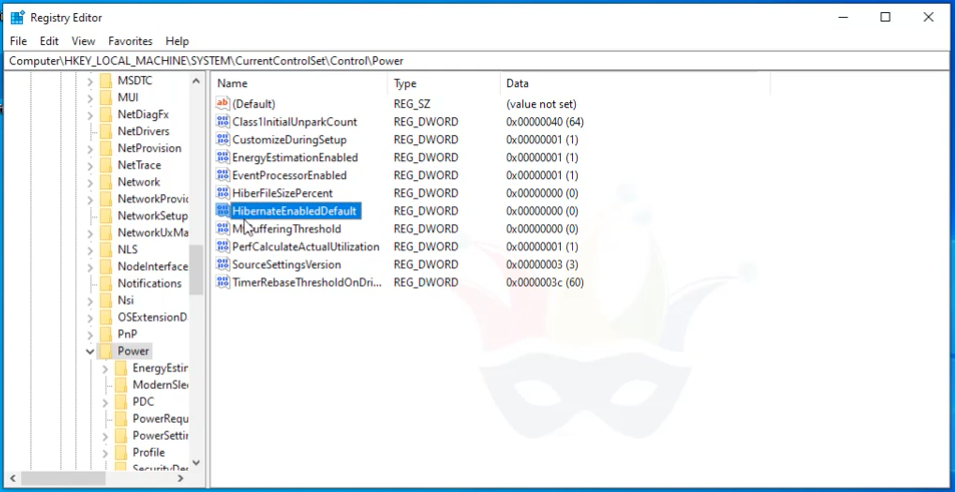Viewport: 955px width, 492px height.
Task: Click the tree pane vertical scrollbar thumb
Action: (196, 270)
